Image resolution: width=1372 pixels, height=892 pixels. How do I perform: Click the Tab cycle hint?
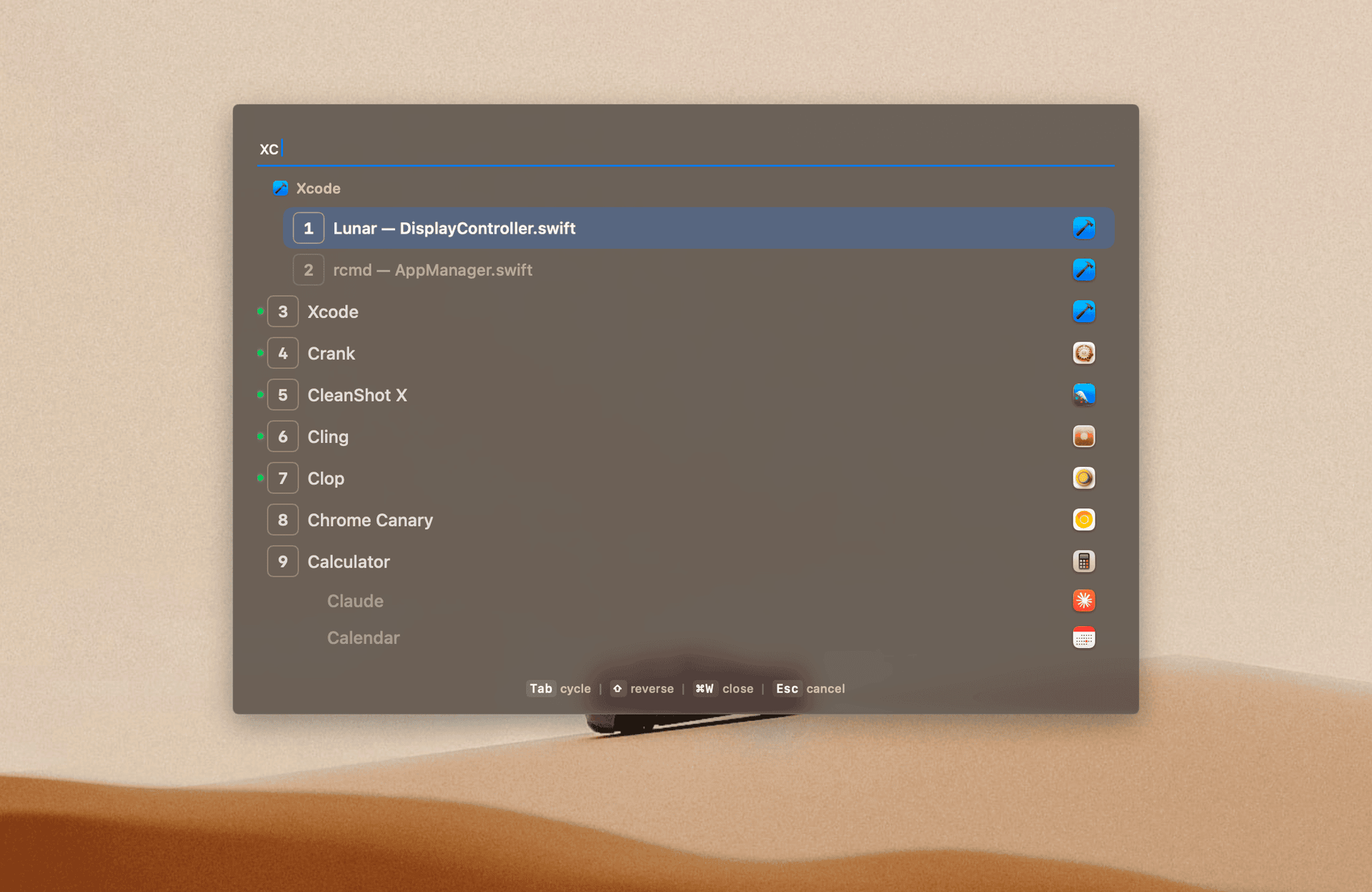pyautogui.click(x=559, y=688)
